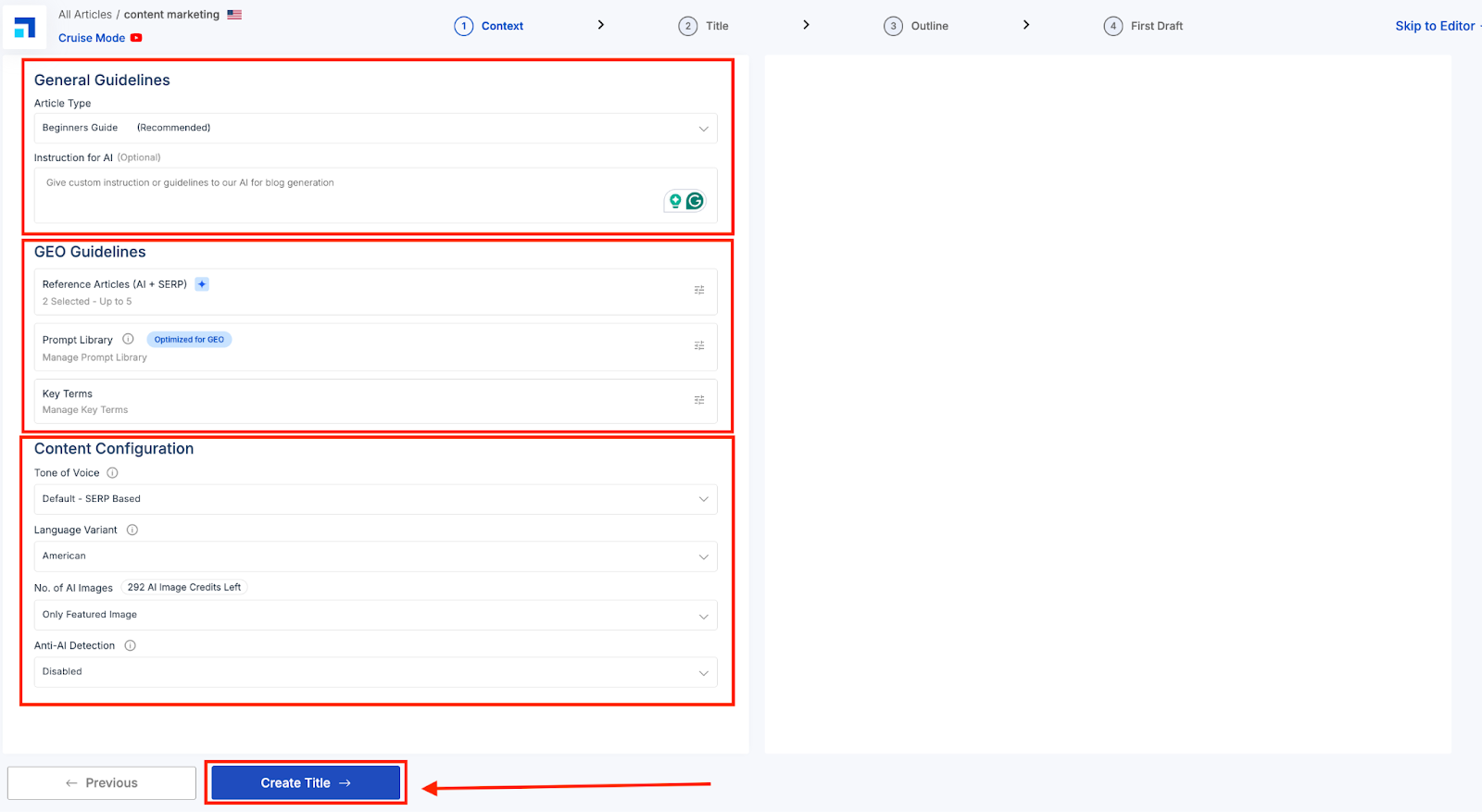Click the Grammarly icon in instruction box
Viewport: 1482px width, 812px height.
pyautogui.click(x=695, y=201)
